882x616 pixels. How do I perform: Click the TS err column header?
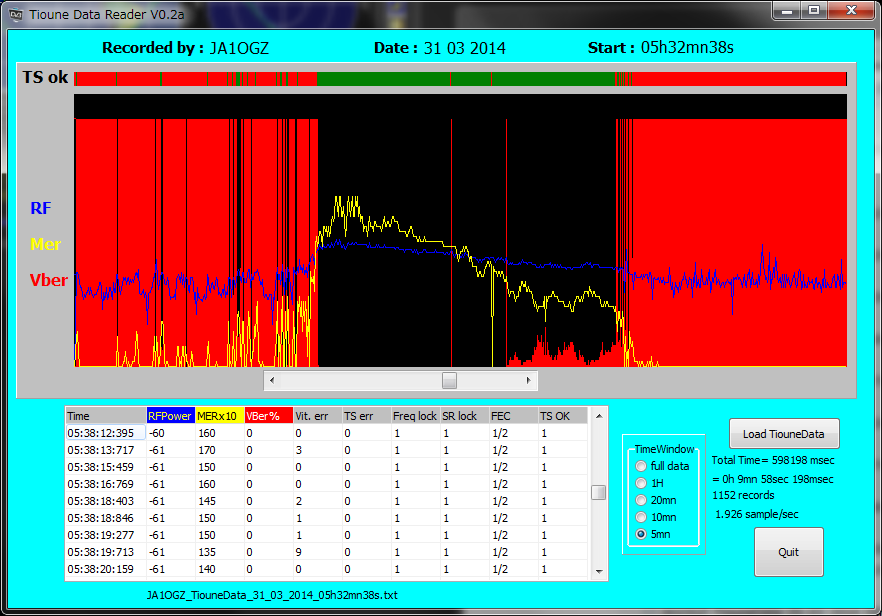[x=366, y=416]
